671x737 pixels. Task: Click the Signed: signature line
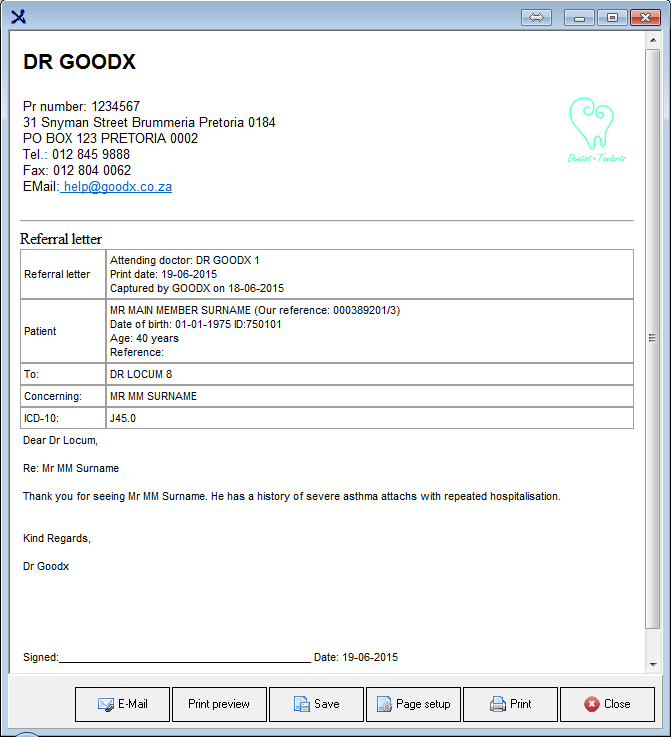tap(167, 658)
